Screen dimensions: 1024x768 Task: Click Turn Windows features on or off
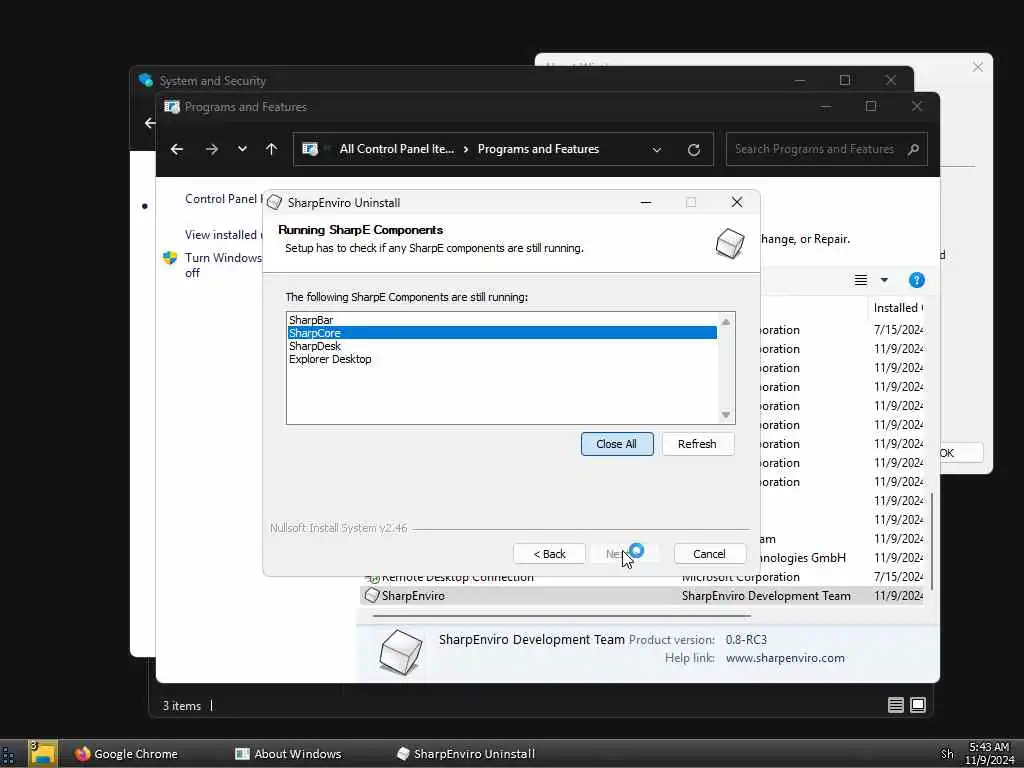pos(223,265)
